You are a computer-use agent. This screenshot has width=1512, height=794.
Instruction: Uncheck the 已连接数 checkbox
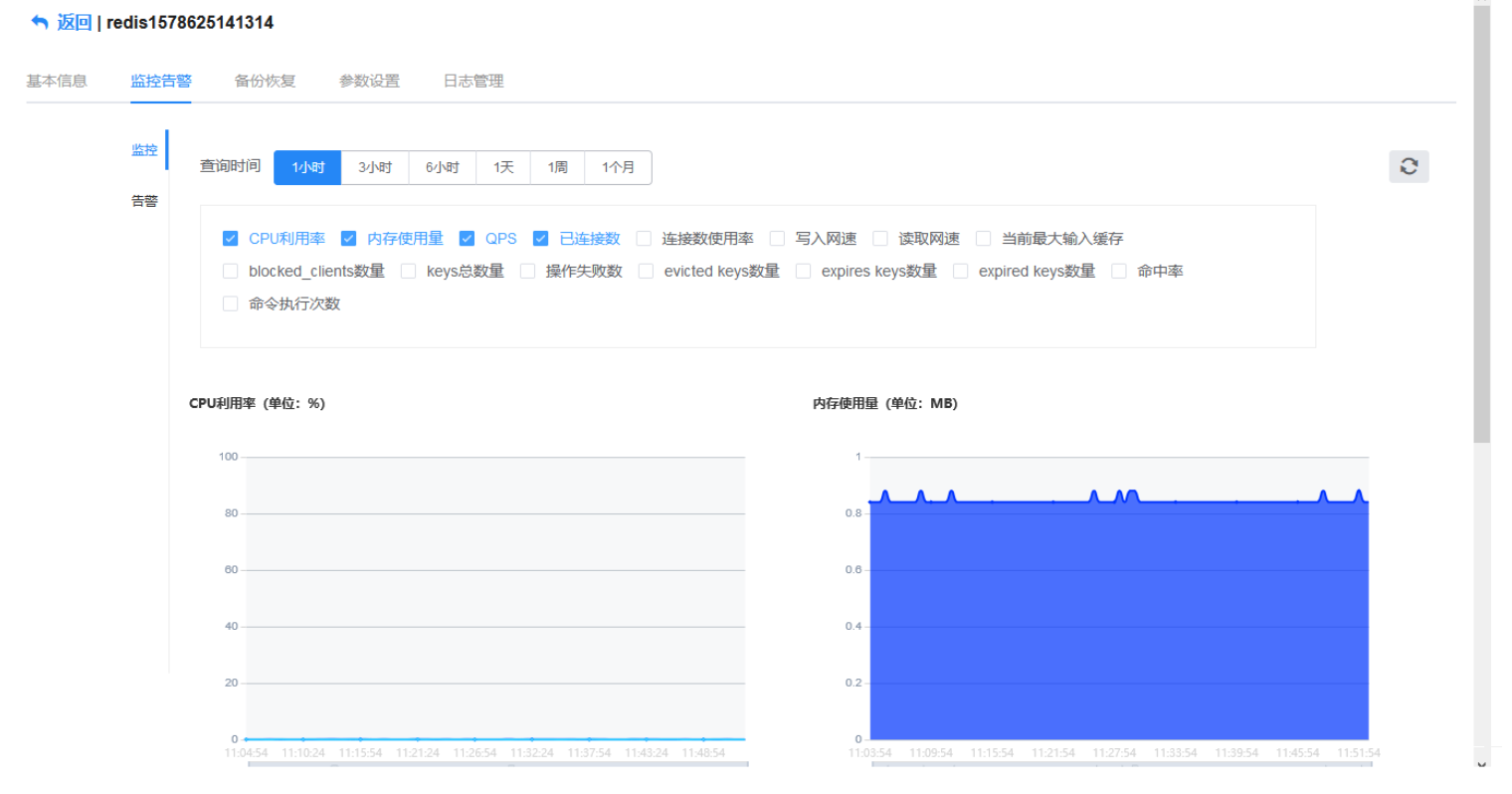541,239
